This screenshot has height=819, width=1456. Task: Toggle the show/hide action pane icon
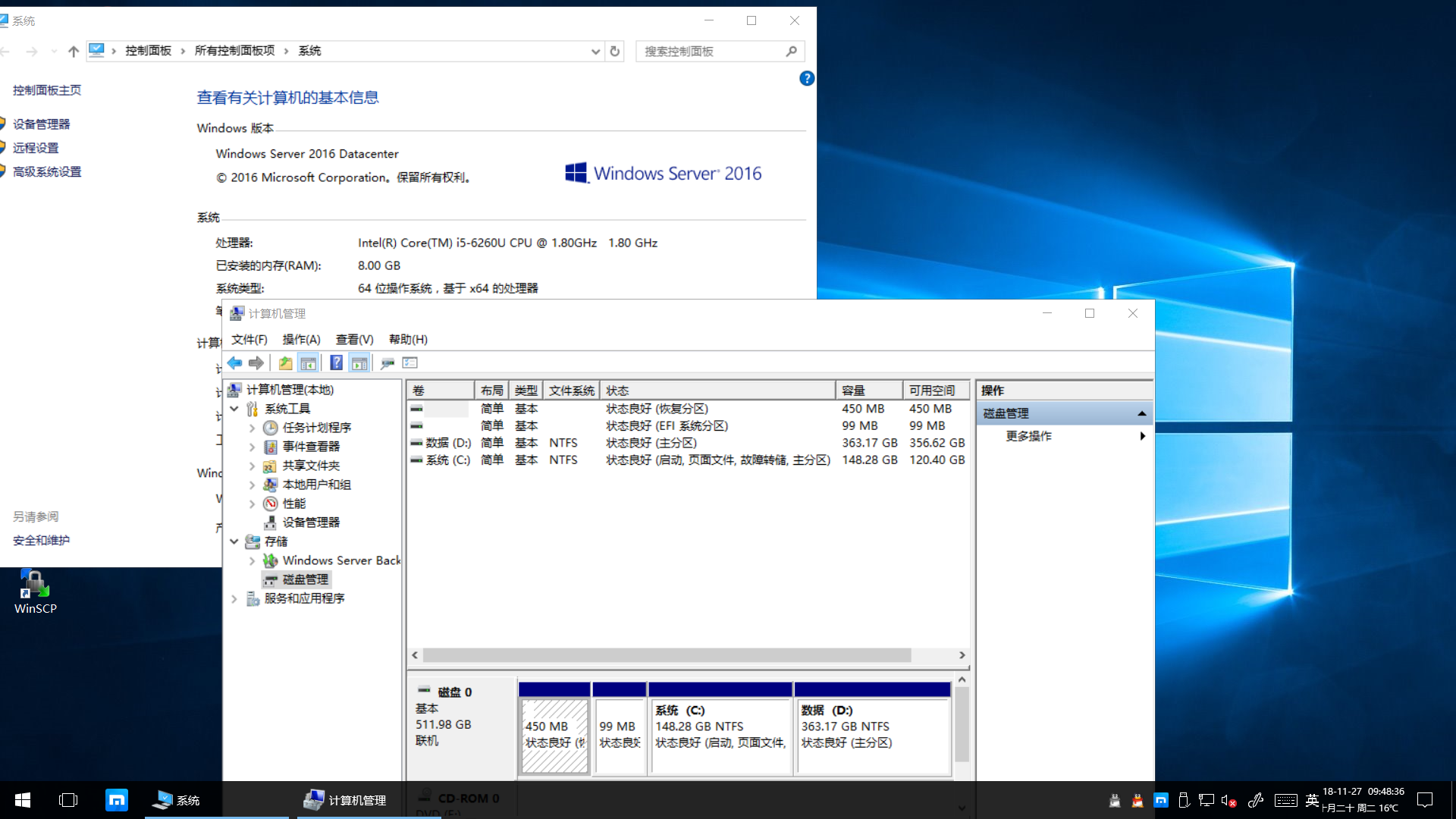click(x=359, y=363)
